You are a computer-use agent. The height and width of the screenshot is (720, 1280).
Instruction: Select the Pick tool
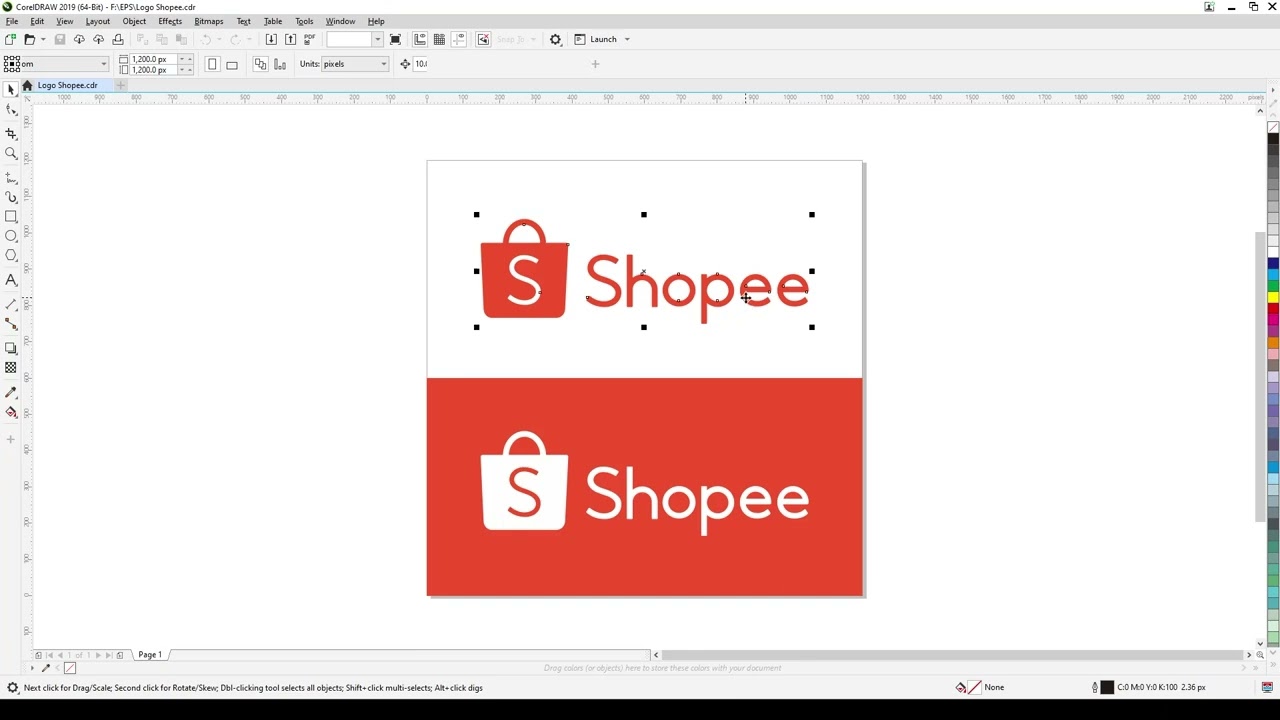[x=11, y=90]
